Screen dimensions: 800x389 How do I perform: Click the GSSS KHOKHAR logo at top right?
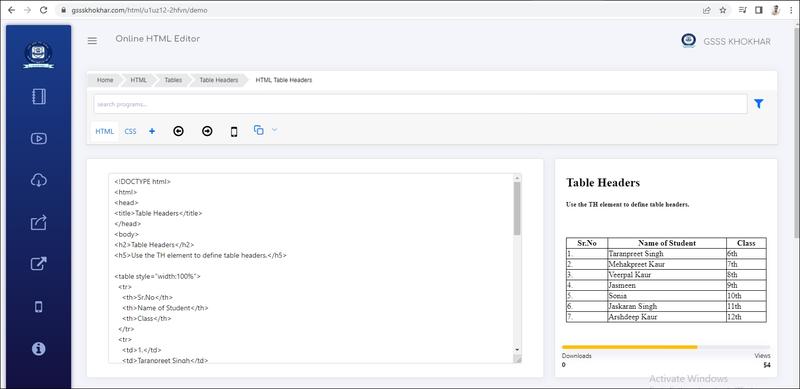tap(688, 41)
